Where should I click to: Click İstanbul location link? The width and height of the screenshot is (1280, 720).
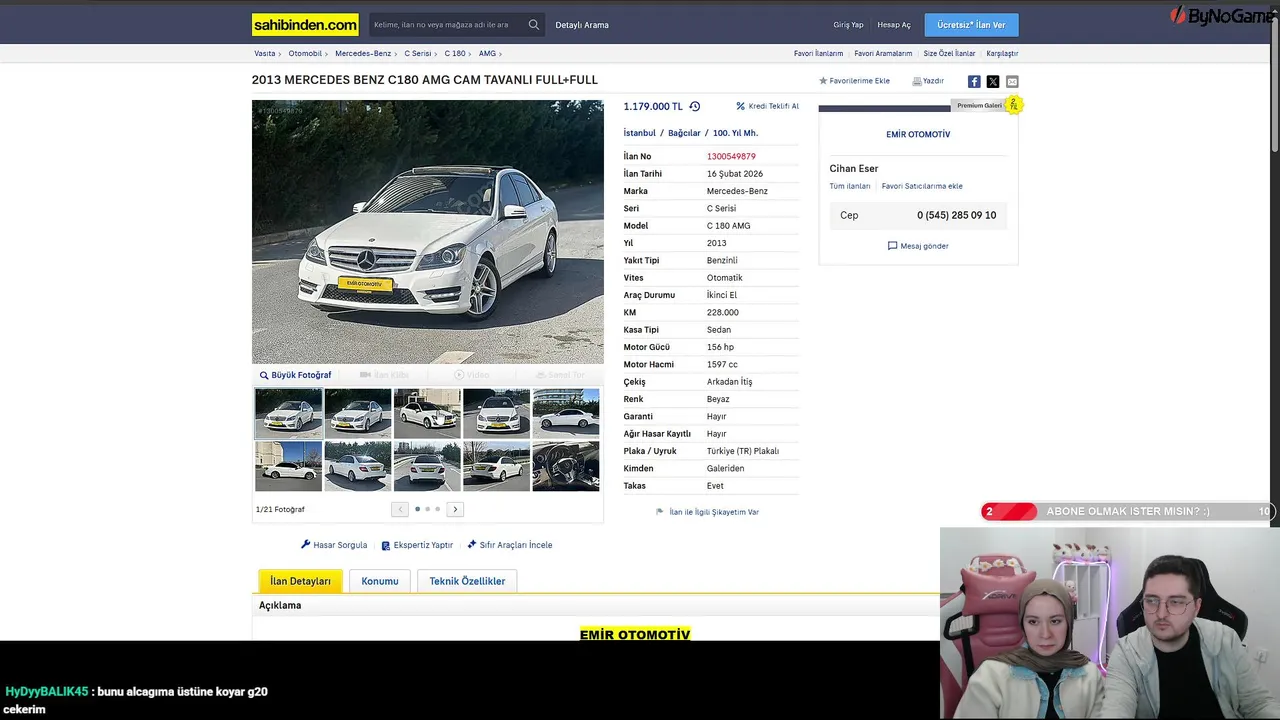click(640, 133)
